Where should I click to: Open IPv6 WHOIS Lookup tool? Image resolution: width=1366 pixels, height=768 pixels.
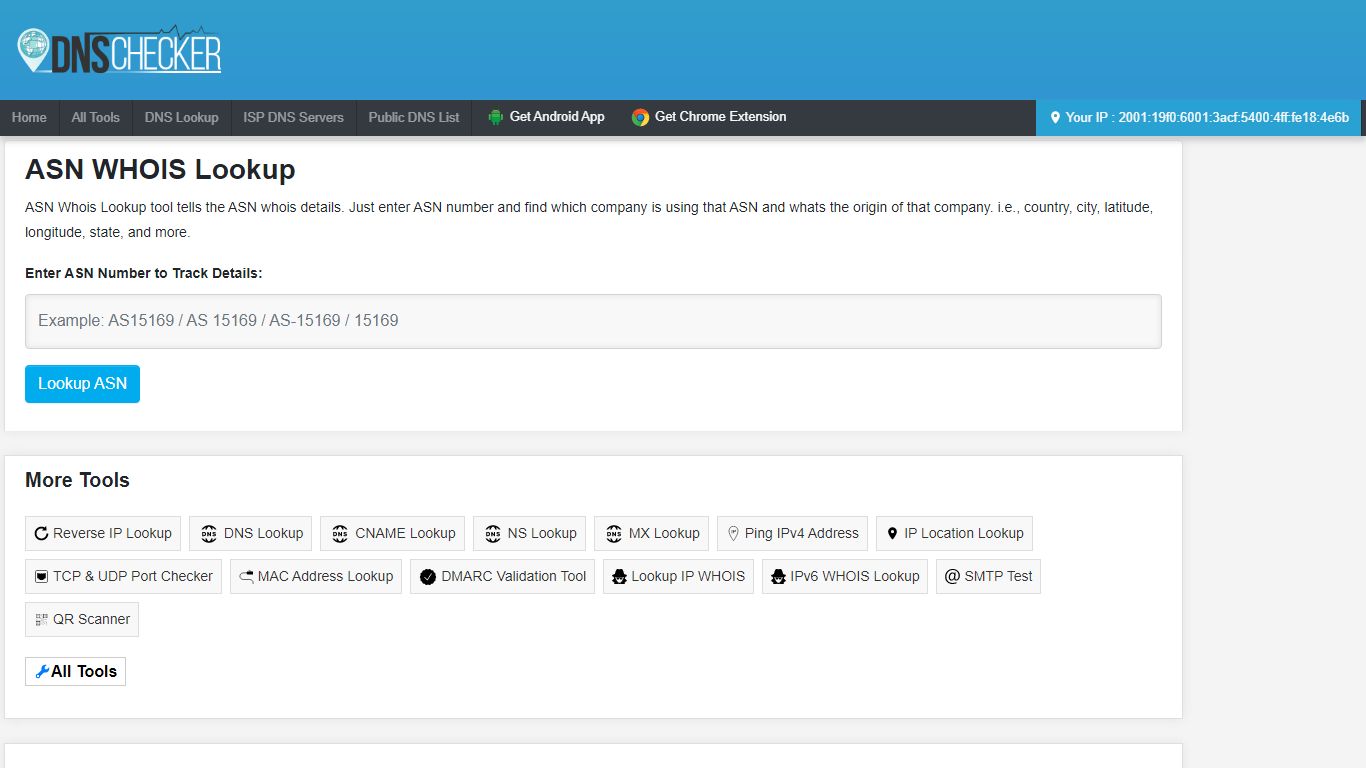(x=845, y=577)
